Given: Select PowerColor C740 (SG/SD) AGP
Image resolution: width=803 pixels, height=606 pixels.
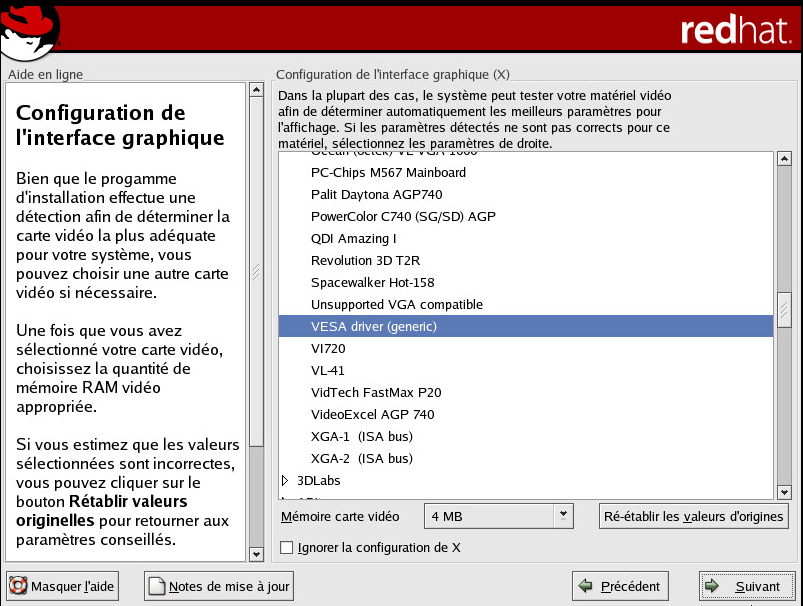Looking at the screenshot, I should coord(526,216).
